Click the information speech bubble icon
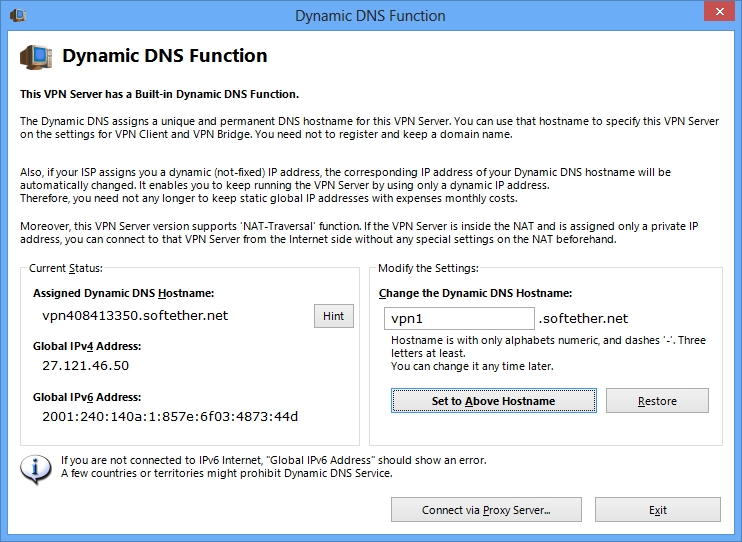 pyautogui.click(x=35, y=469)
